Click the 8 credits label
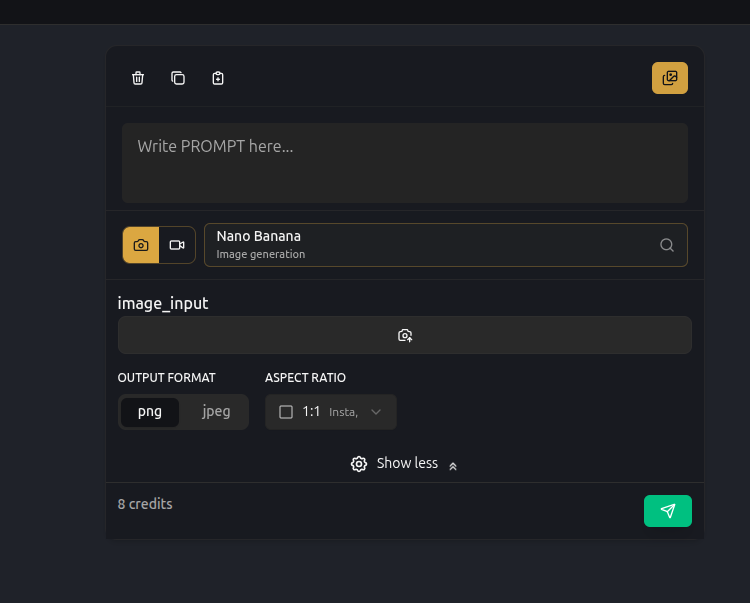The height and width of the screenshot is (603, 750). [x=145, y=504]
